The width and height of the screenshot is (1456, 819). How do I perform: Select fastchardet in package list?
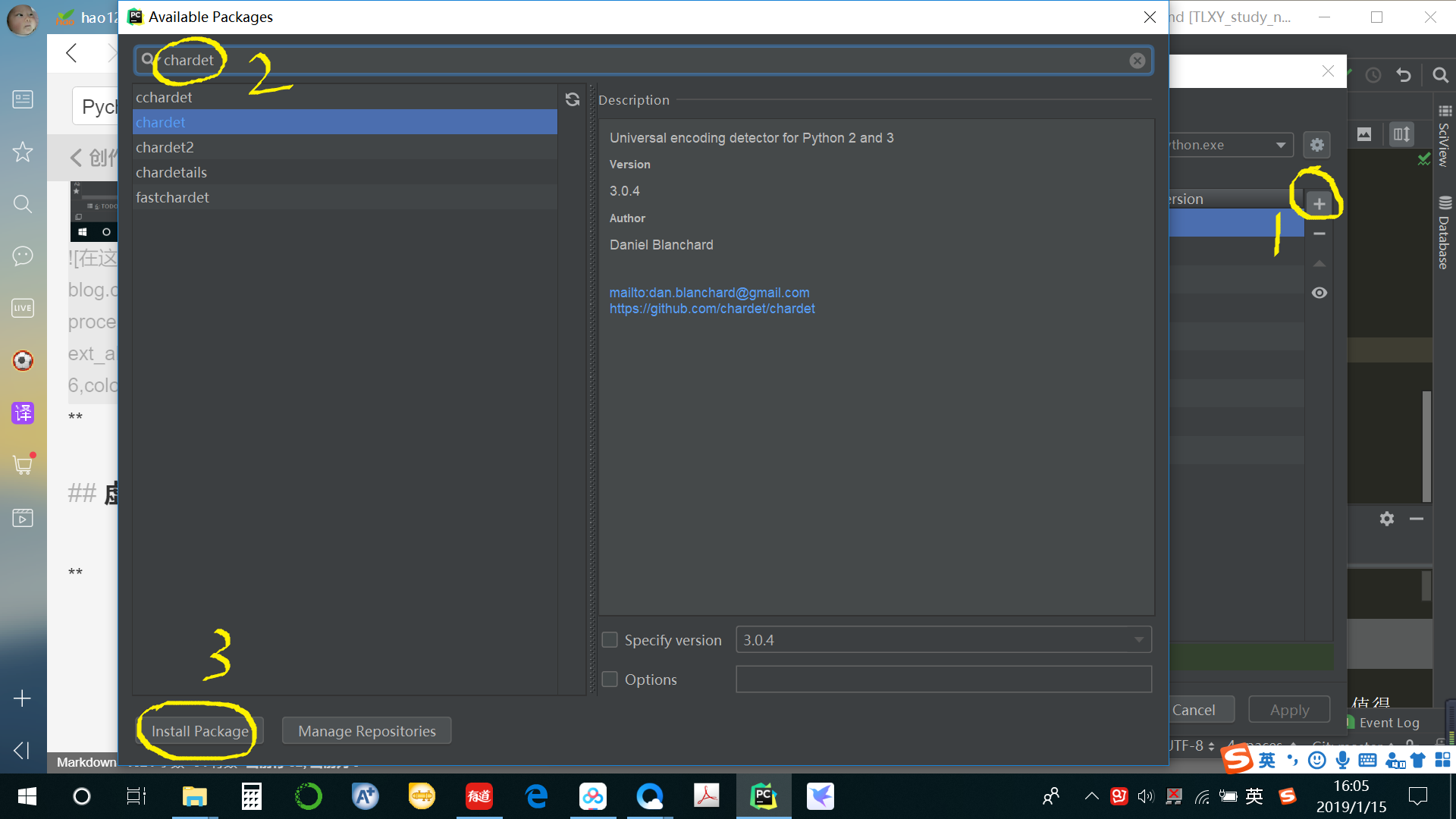[x=172, y=197]
